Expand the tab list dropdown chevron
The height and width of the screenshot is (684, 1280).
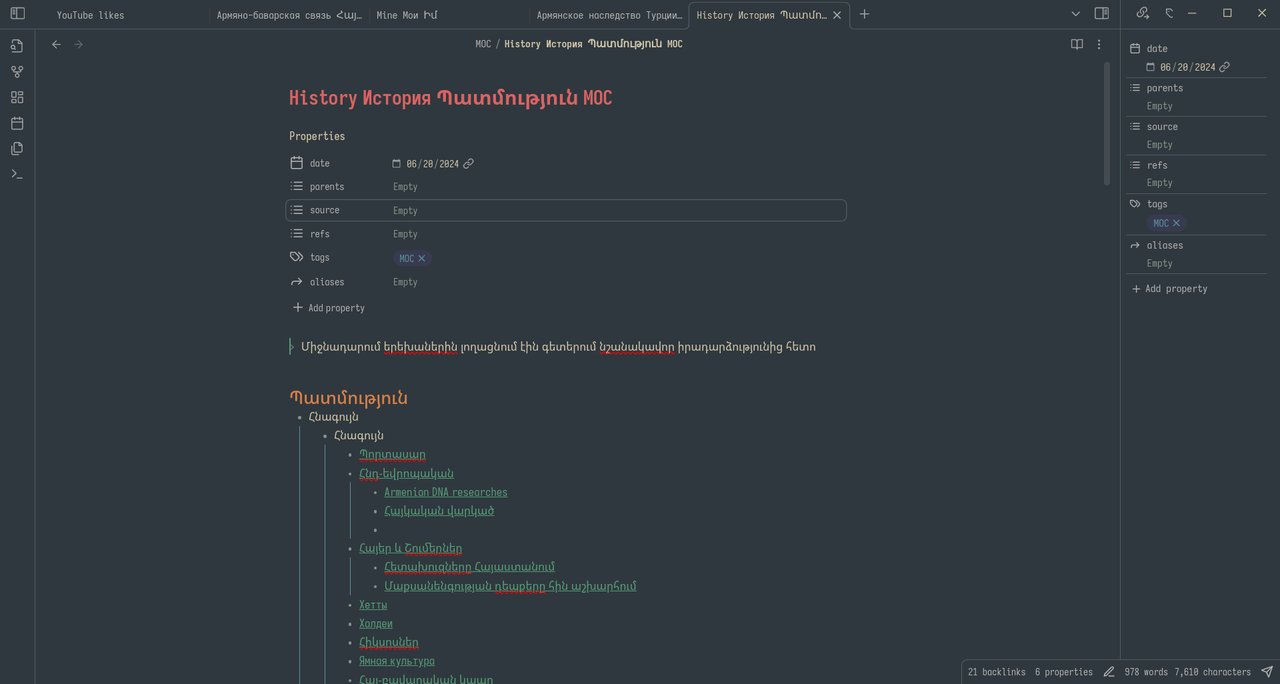1076,14
